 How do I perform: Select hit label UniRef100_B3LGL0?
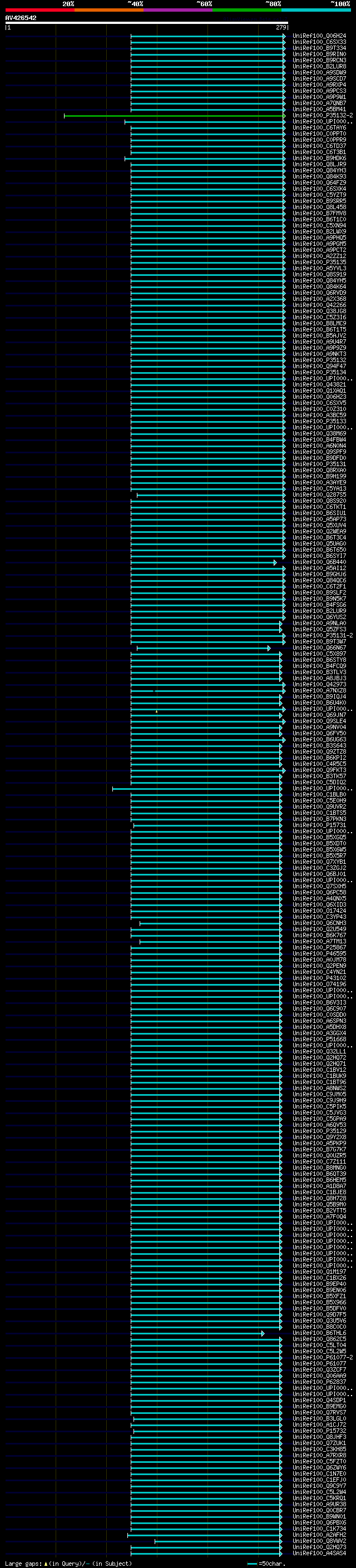(319, 1418)
